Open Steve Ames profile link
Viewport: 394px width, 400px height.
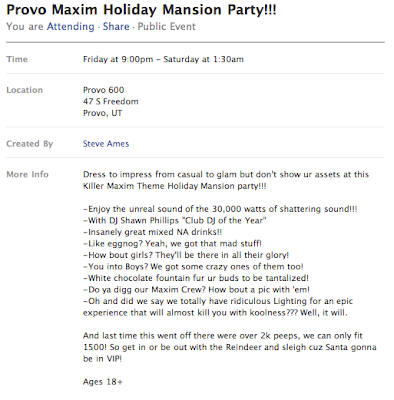point(106,144)
